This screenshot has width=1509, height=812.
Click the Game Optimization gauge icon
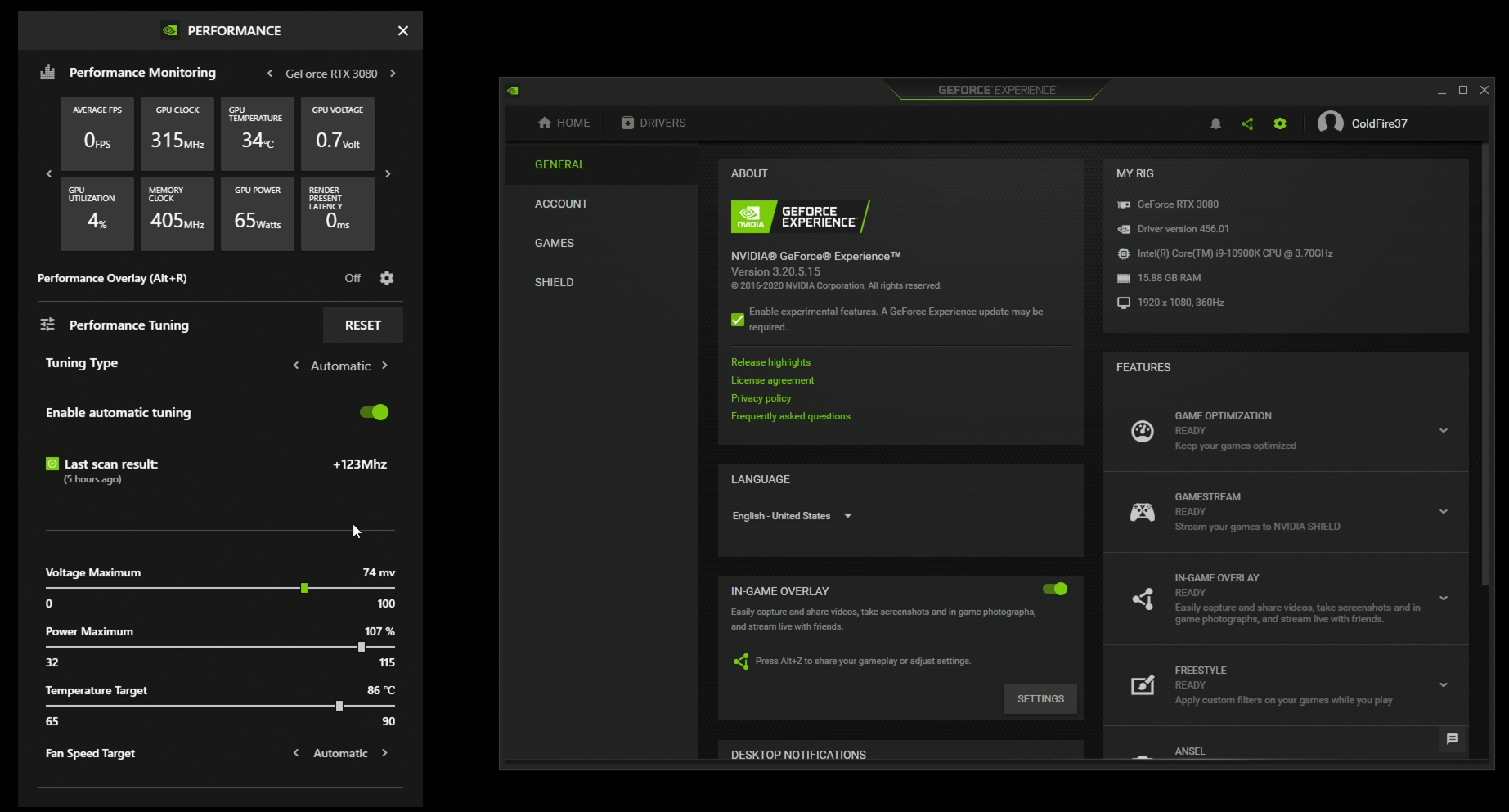pos(1143,431)
